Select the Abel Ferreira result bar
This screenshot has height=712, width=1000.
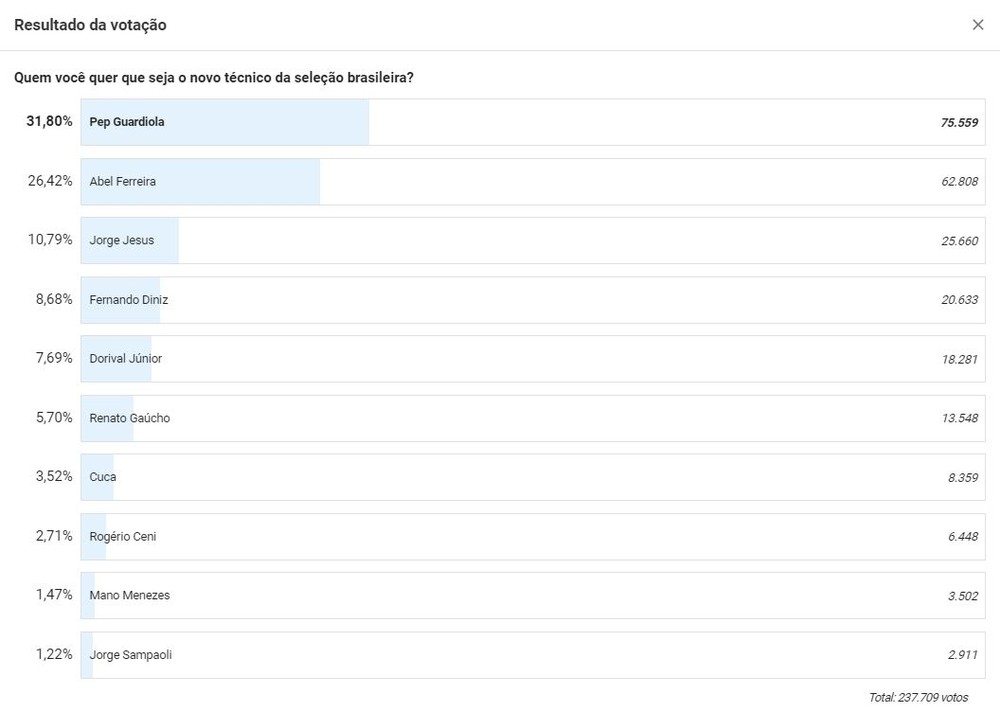[532, 182]
